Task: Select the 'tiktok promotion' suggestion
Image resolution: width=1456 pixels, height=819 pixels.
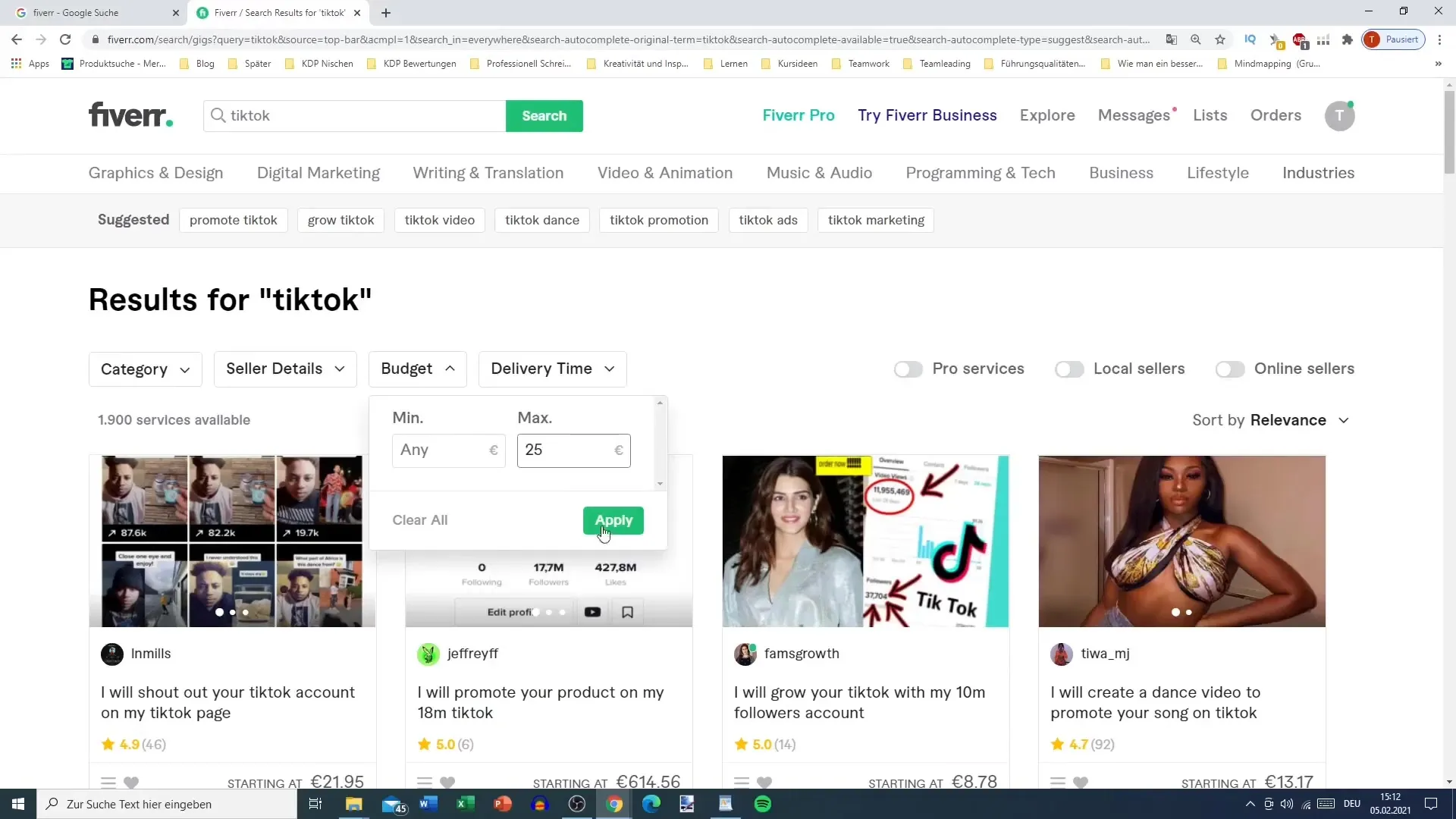Action: tap(659, 220)
